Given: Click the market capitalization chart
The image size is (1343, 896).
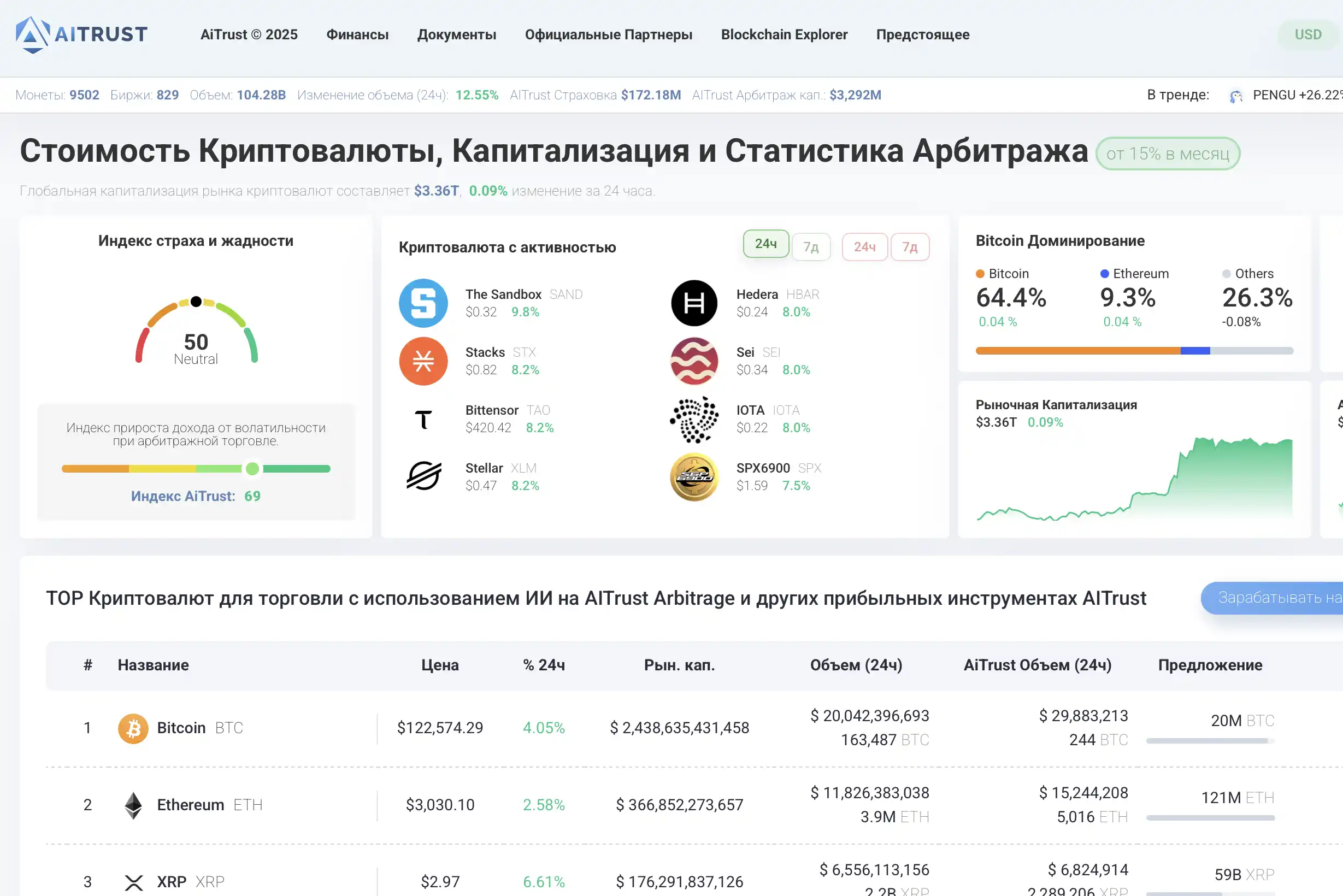Looking at the screenshot, I should (x=1134, y=479).
